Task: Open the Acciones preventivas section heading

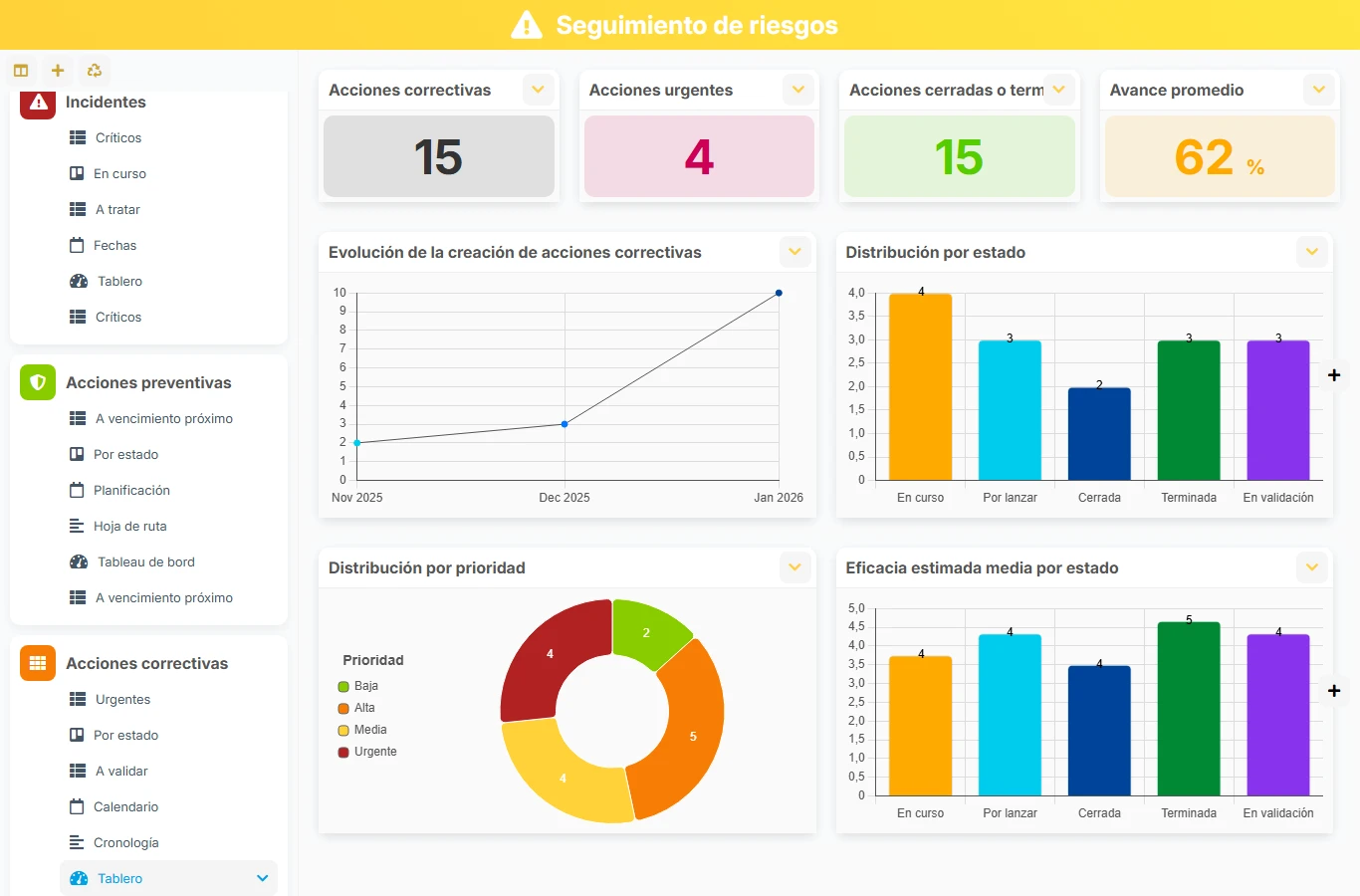Action: click(x=148, y=382)
